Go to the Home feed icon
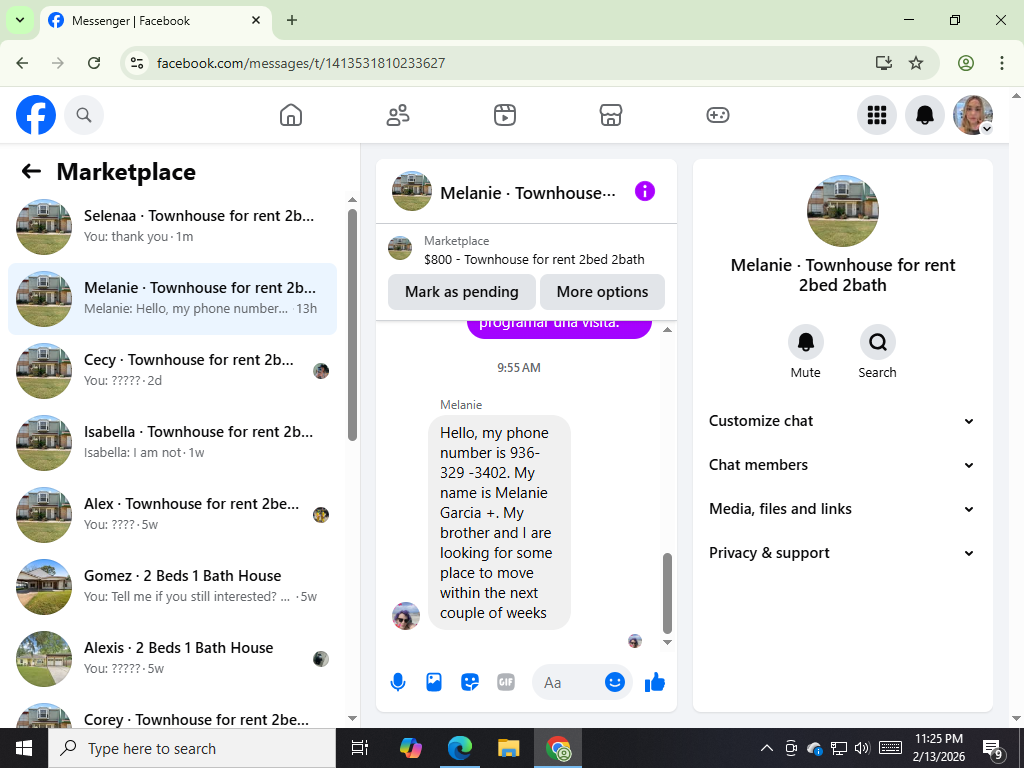 (x=291, y=115)
